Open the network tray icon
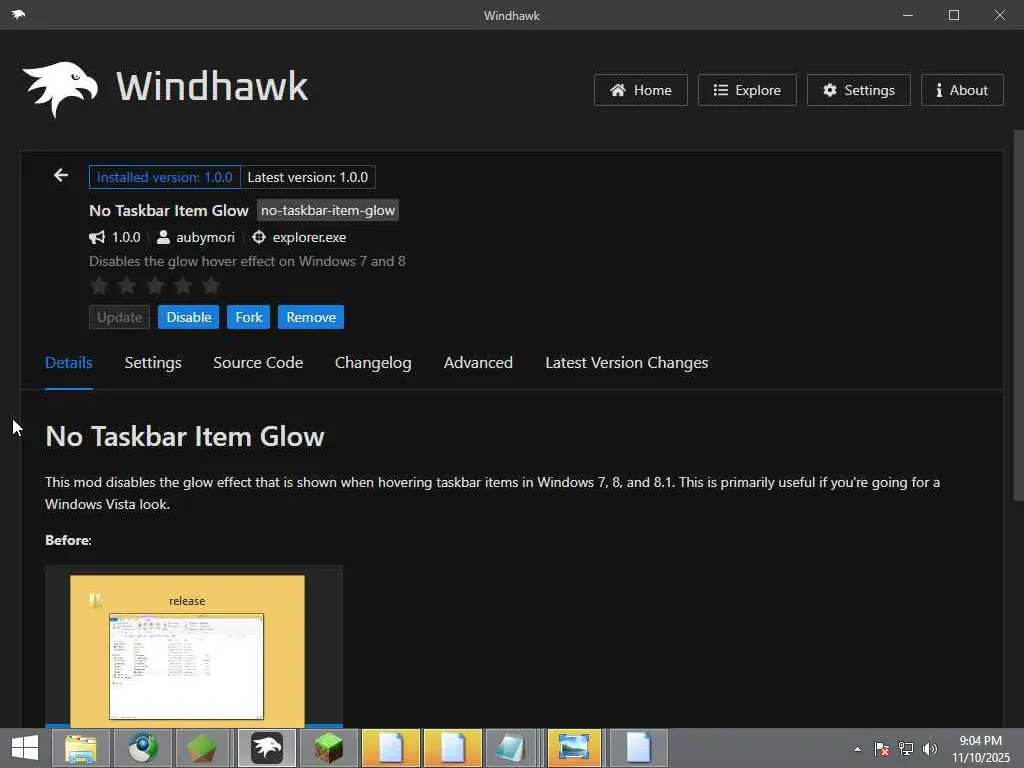This screenshot has width=1024, height=768. click(906, 749)
